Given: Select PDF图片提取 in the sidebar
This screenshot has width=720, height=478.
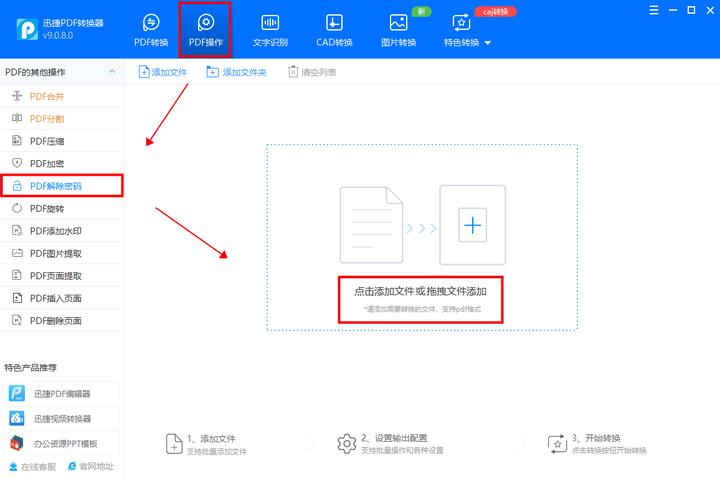Looking at the screenshot, I should (x=62, y=253).
